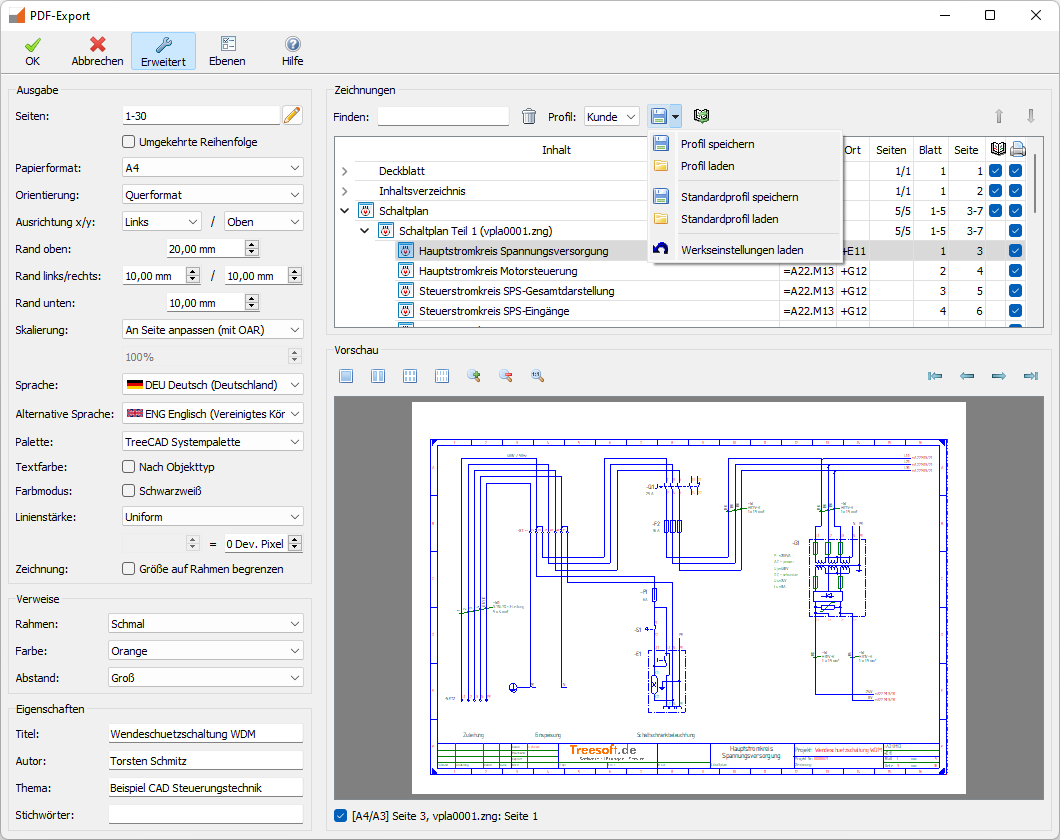Click trash icon to clear Finden field
1060x840 pixels.
[x=529, y=117]
